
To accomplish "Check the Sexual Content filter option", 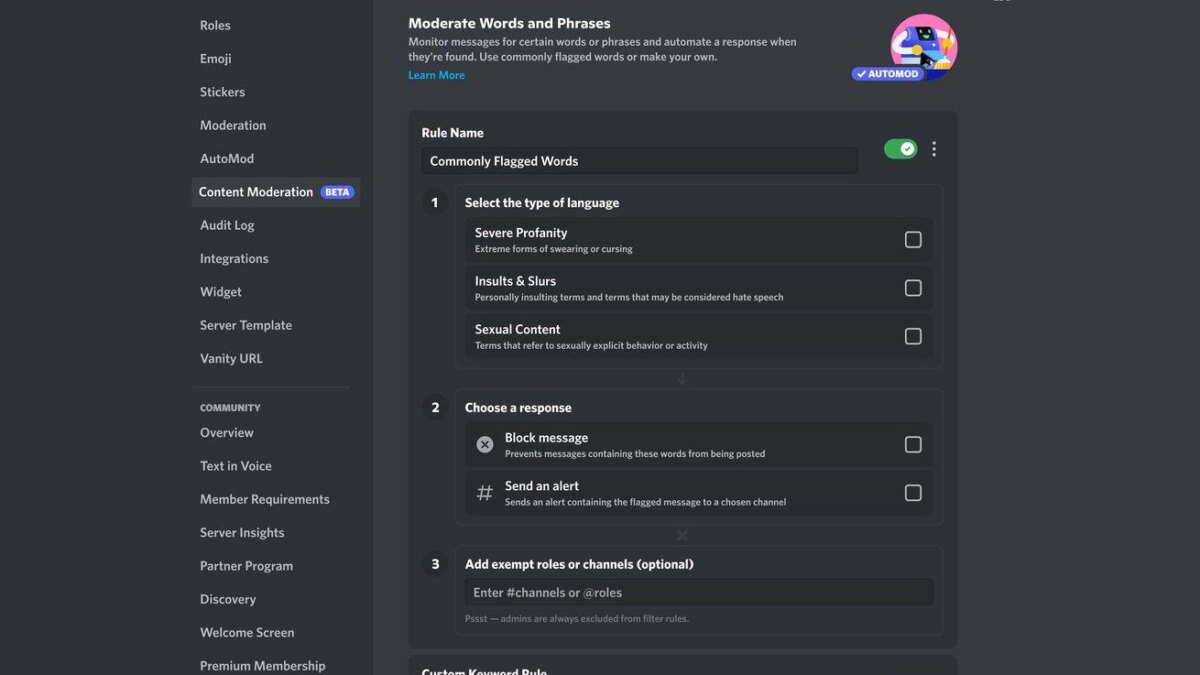I will [913, 336].
